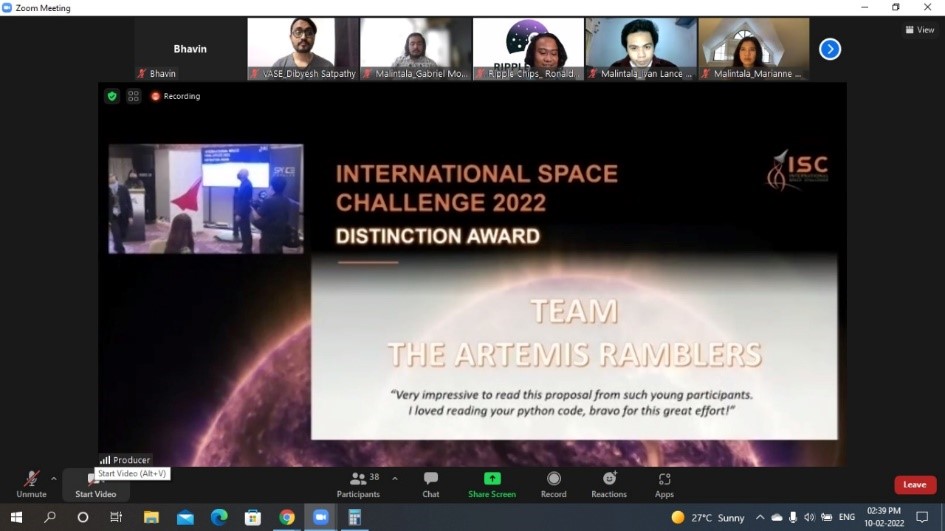
Task: Show next page of participant thumbnails
Action: [830, 49]
